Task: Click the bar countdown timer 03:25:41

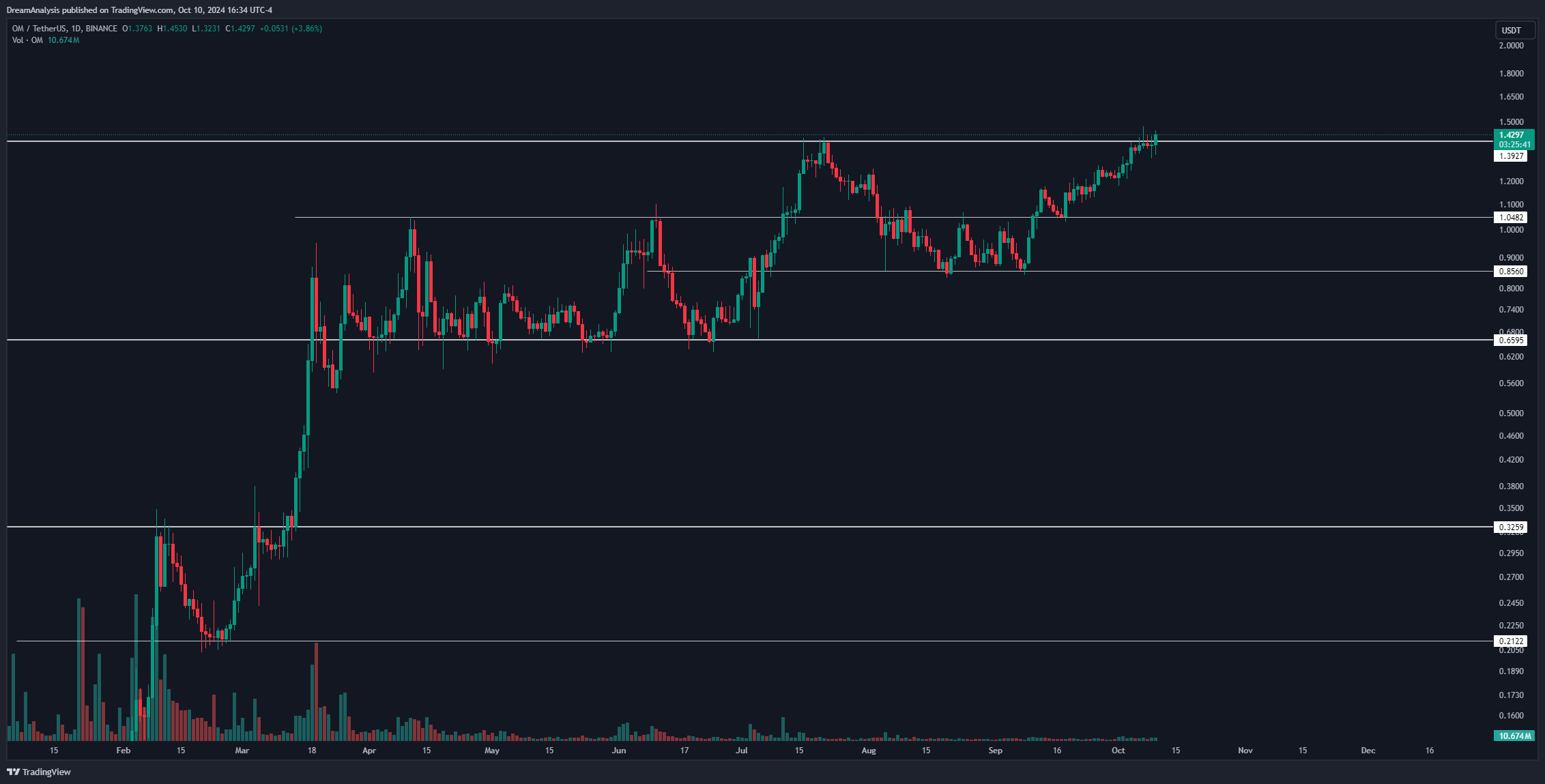Action: tap(1513, 145)
